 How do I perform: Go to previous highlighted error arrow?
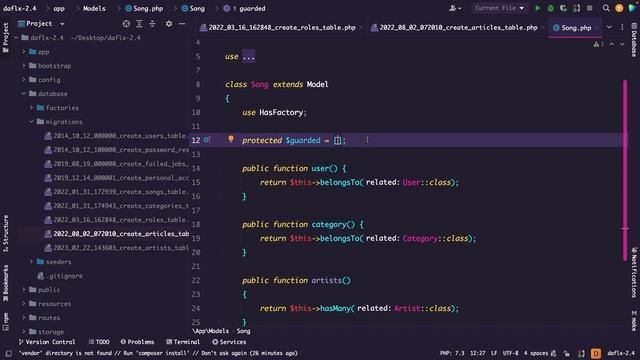611,44
